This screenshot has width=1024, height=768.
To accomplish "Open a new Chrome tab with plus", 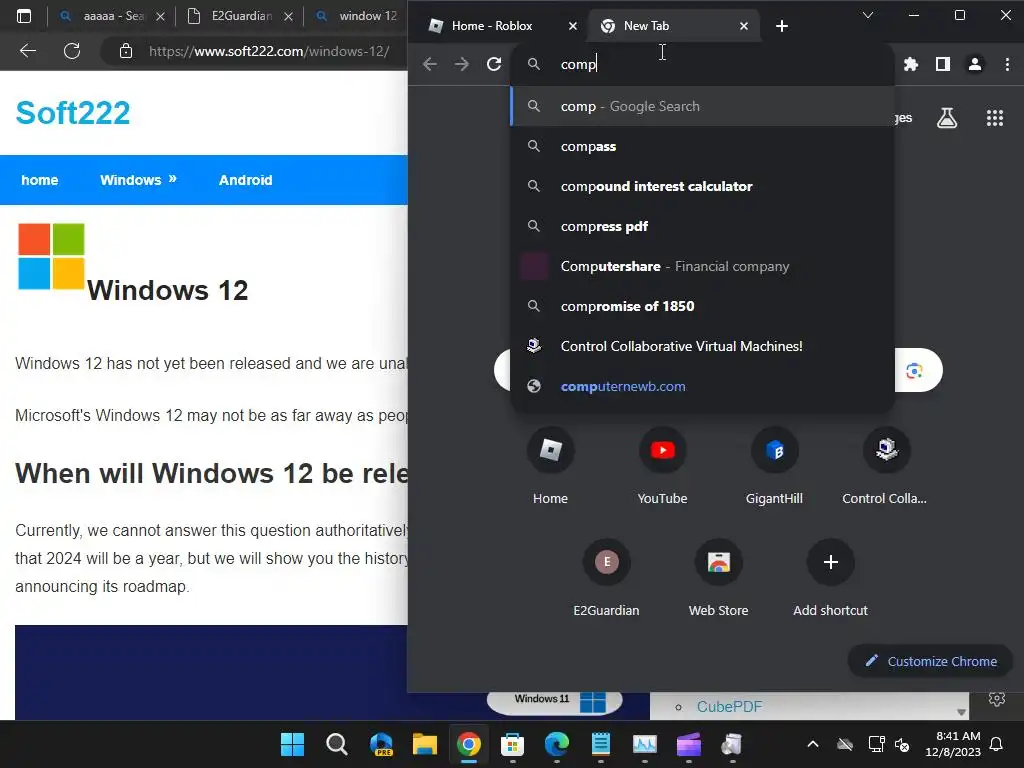I will (x=782, y=26).
